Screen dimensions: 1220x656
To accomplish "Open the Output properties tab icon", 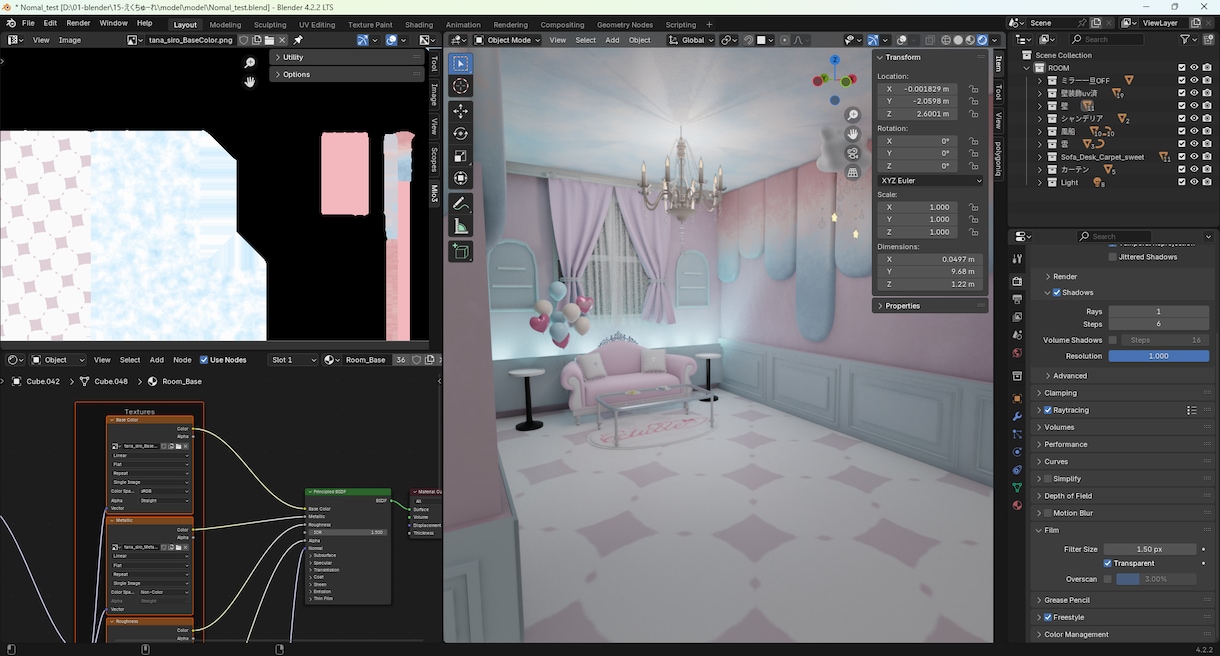I will (1017, 299).
